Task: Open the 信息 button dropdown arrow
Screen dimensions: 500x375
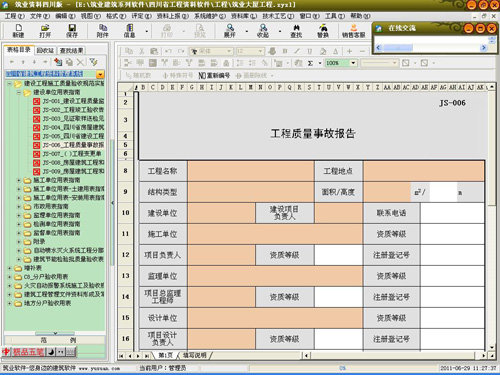Action: click(x=147, y=32)
